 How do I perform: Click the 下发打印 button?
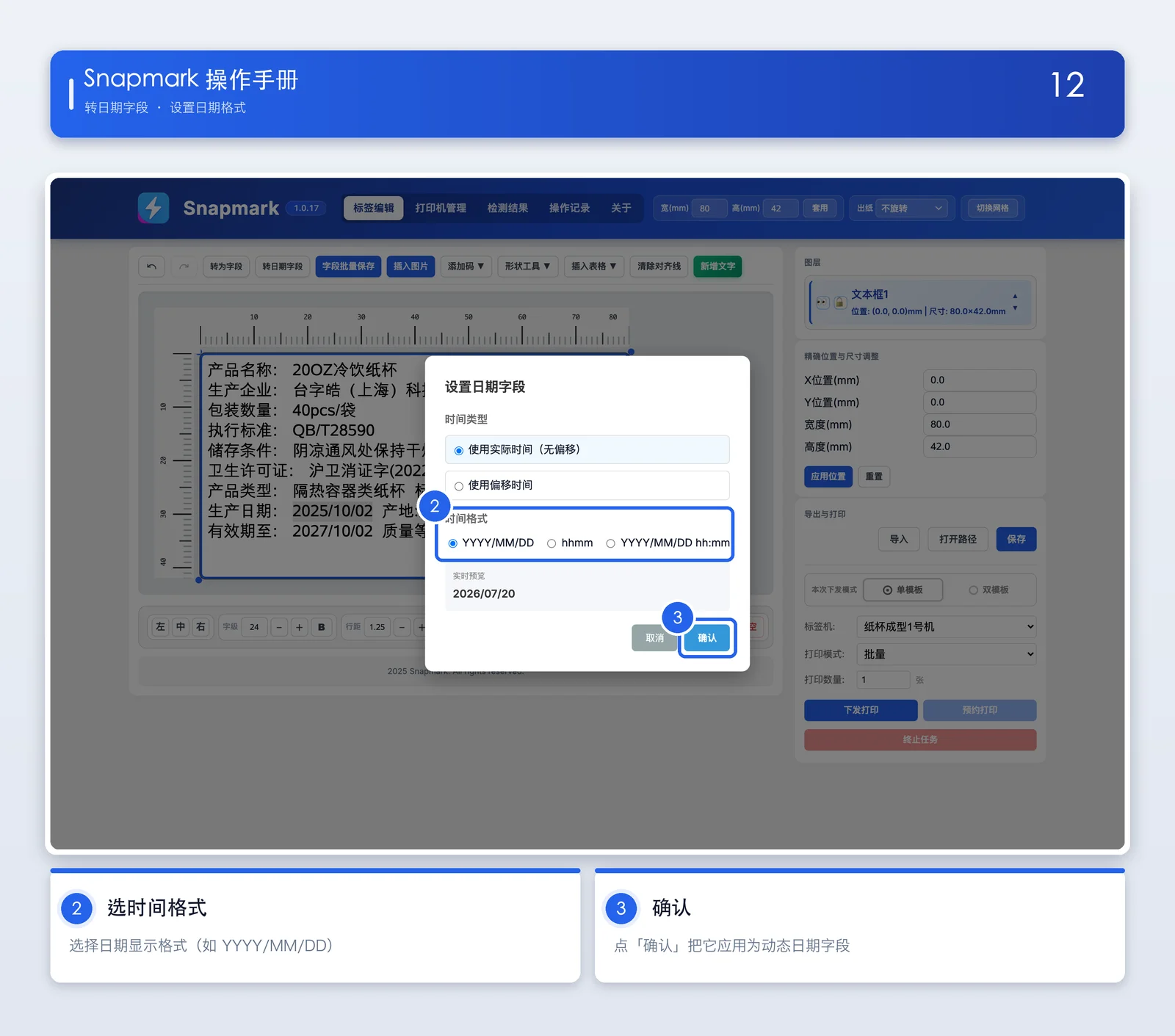click(861, 711)
